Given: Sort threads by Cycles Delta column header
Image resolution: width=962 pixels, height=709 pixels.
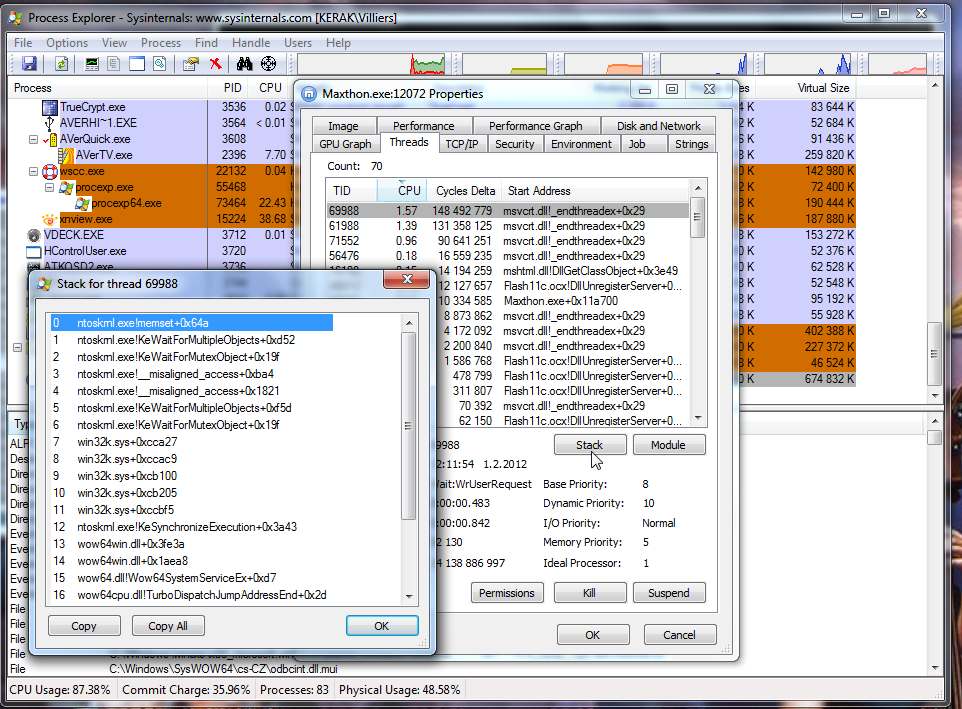Looking at the screenshot, I should 465,191.
